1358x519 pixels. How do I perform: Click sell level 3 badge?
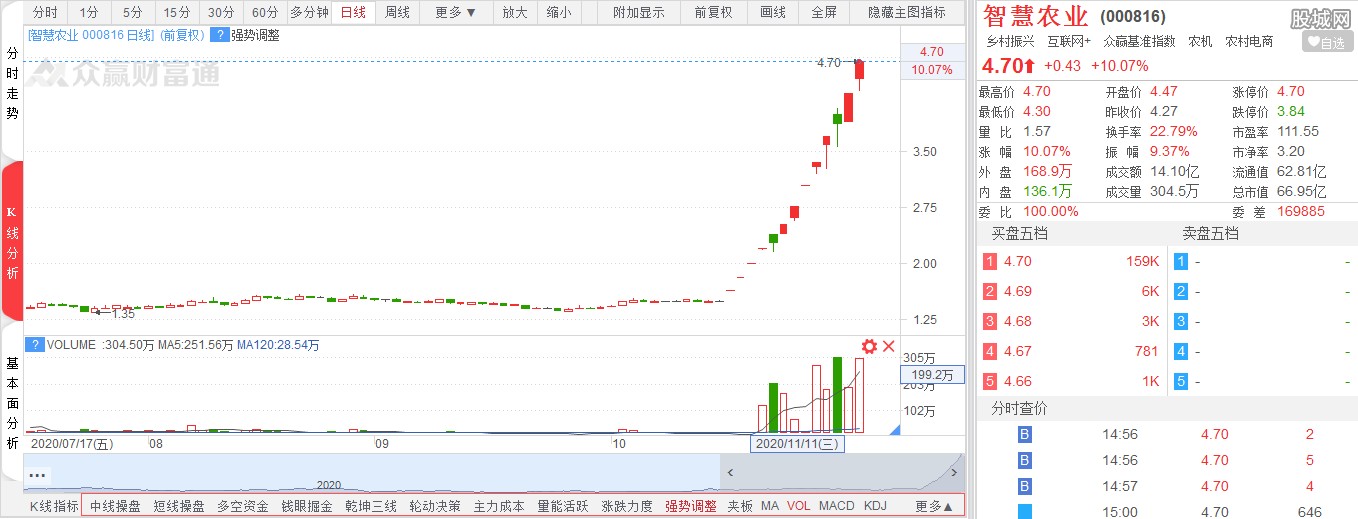pyautogui.click(x=1180, y=321)
